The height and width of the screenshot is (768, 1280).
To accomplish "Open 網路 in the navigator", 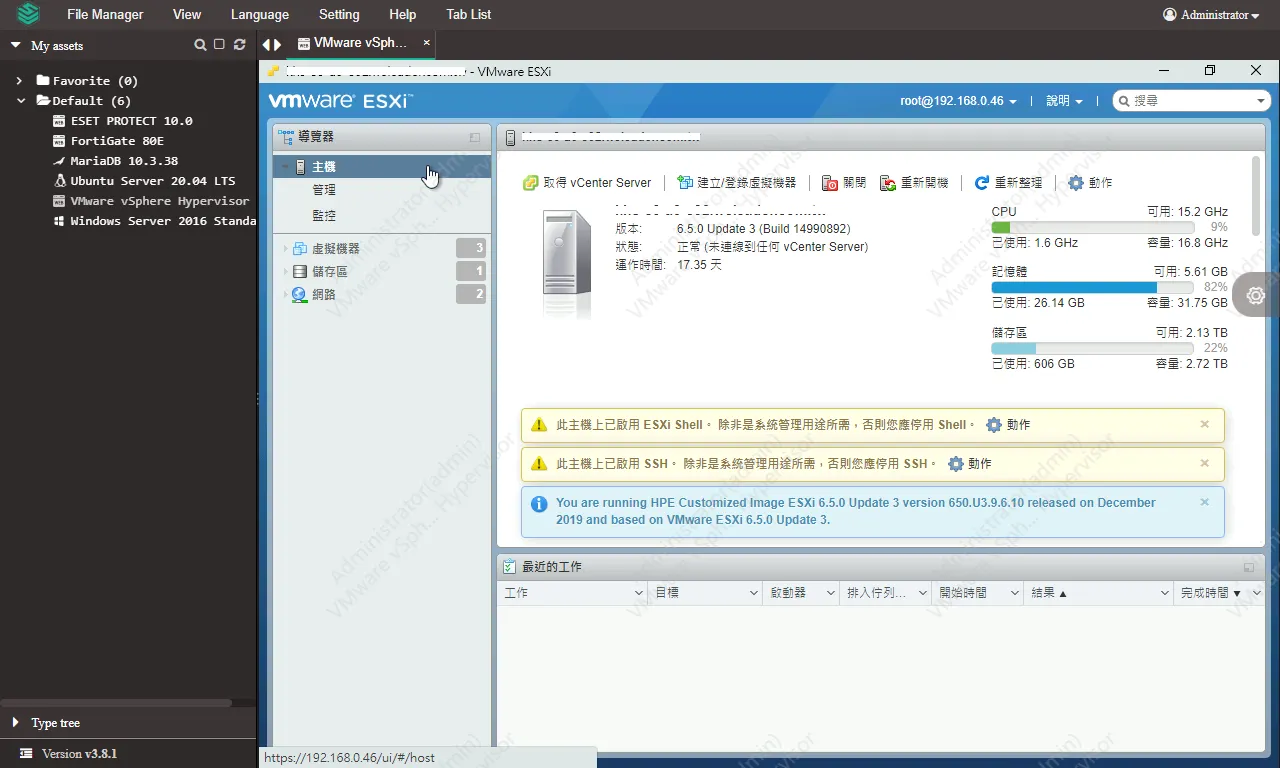I will [324, 295].
